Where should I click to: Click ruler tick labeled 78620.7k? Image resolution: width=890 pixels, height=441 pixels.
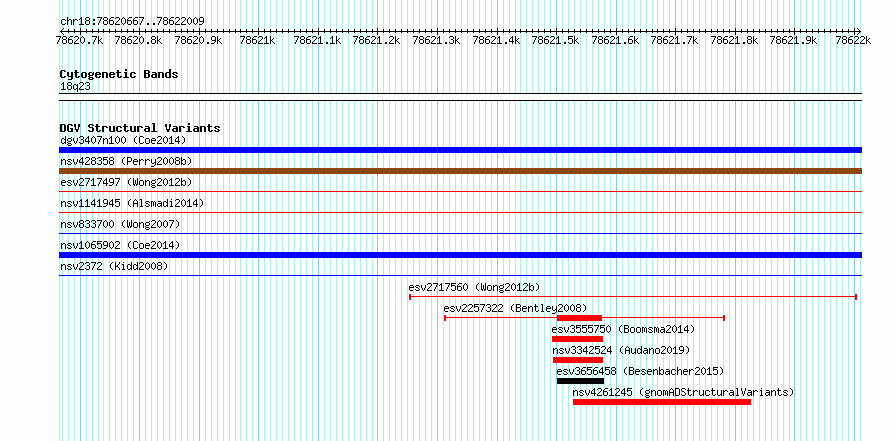pos(79,40)
